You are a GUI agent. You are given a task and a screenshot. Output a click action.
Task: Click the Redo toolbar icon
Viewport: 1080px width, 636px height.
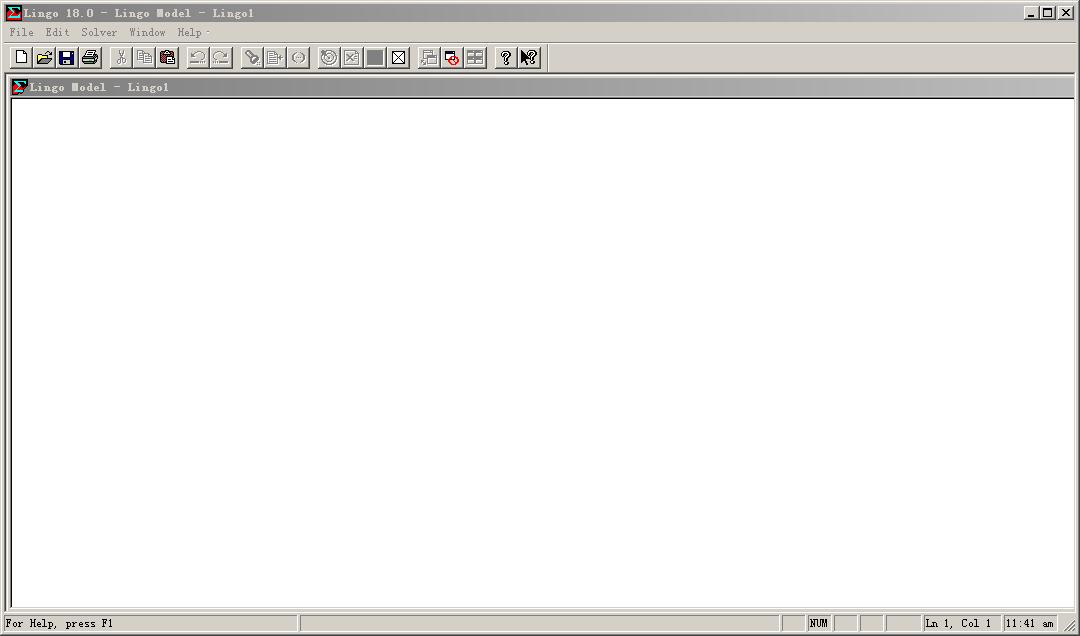[221, 58]
